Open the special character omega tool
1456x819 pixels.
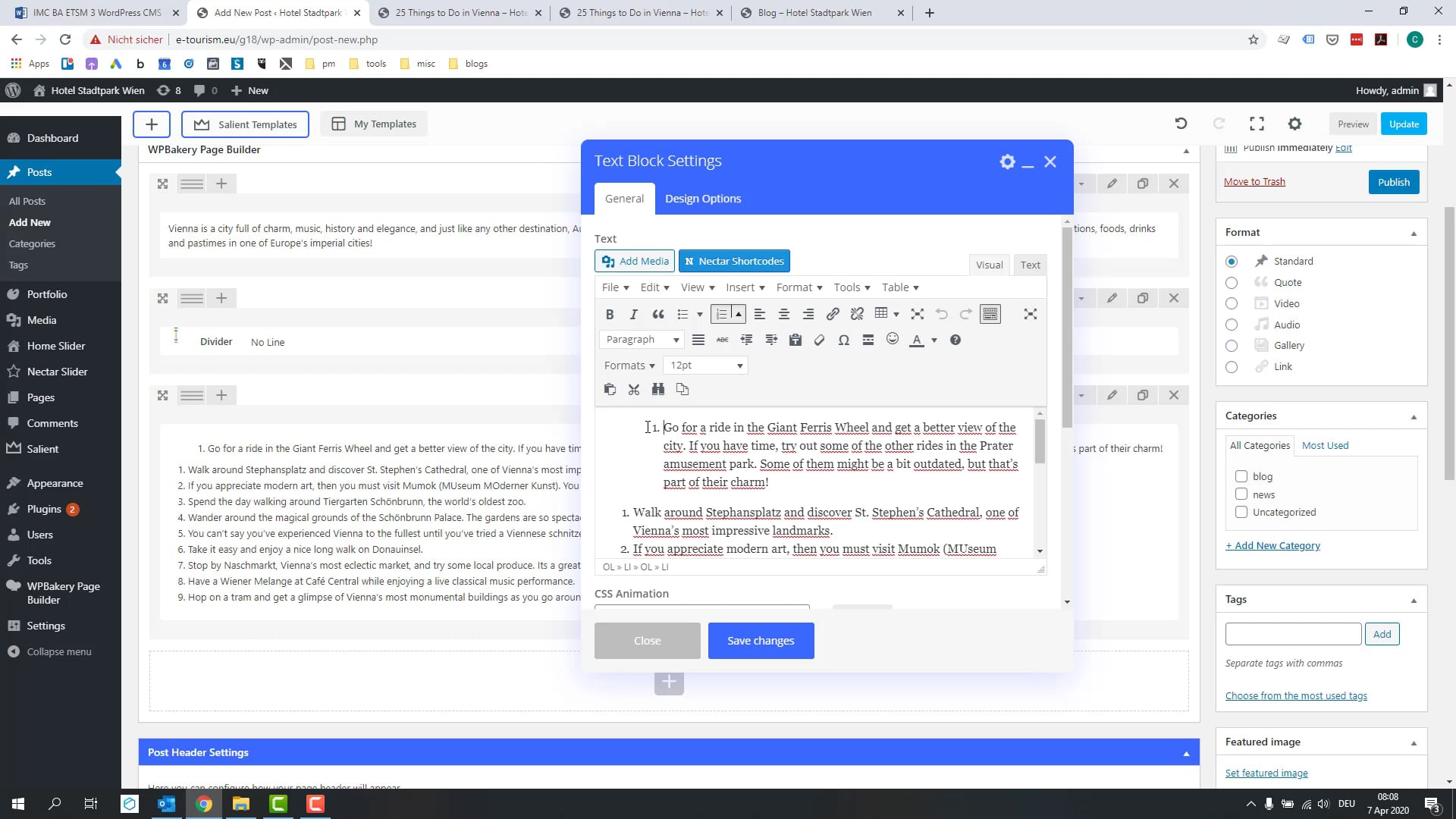coord(843,340)
